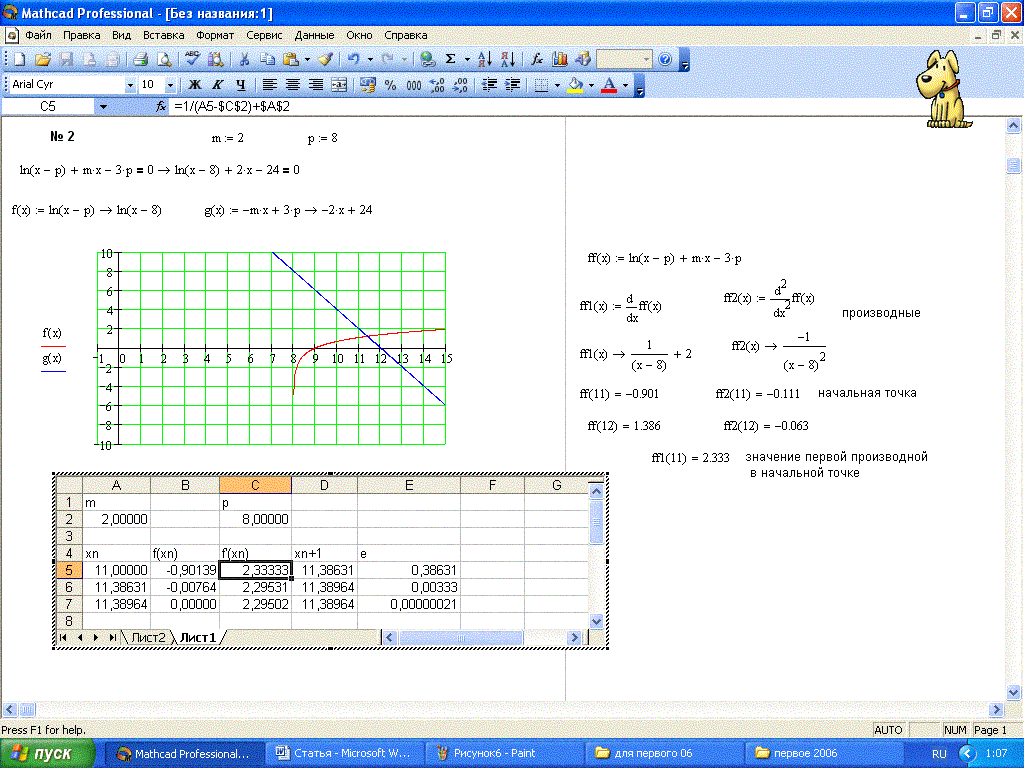Select cell E5 in the spreadsheet
The width and height of the screenshot is (1024, 768).
408,570
